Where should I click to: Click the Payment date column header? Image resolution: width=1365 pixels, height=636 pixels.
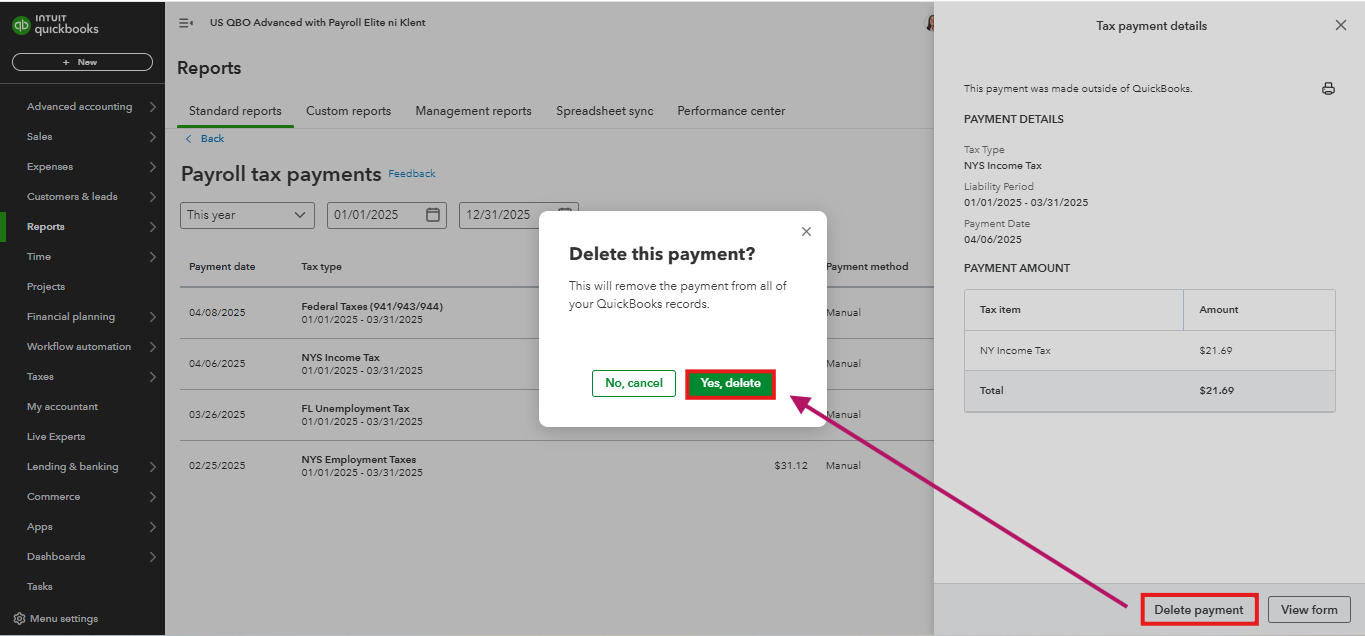222,267
